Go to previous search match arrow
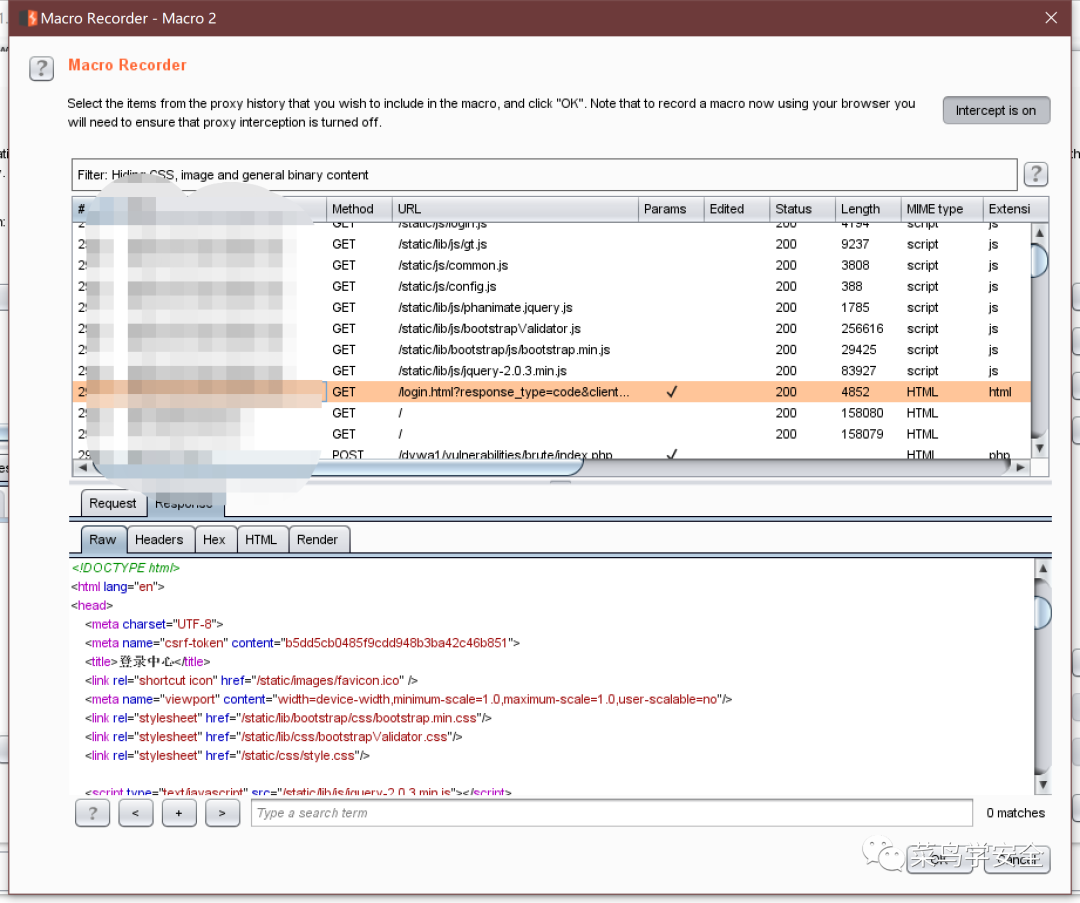Image resolution: width=1080 pixels, height=903 pixels. pyautogui.click(x=135, y=813)
